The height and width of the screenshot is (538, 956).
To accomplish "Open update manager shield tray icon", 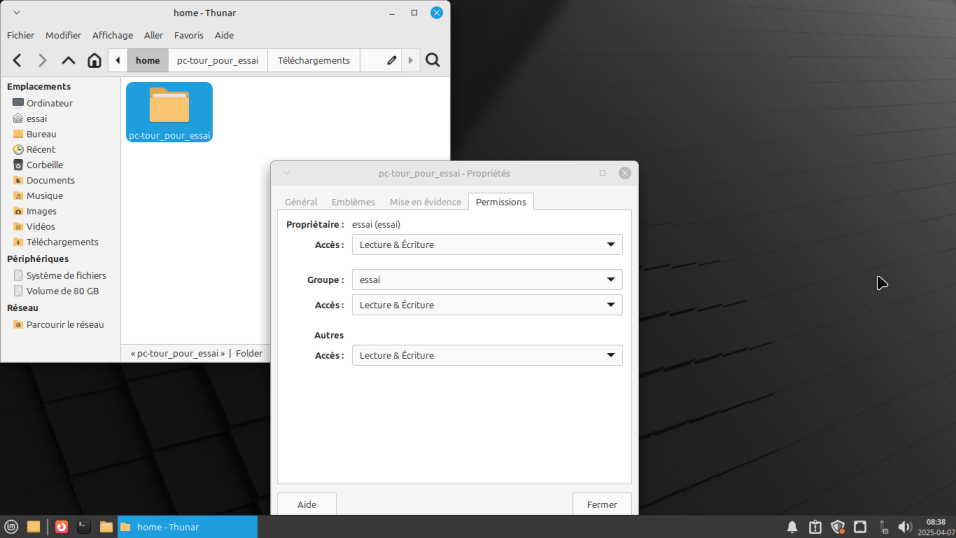I will click(x=838, y=527).
